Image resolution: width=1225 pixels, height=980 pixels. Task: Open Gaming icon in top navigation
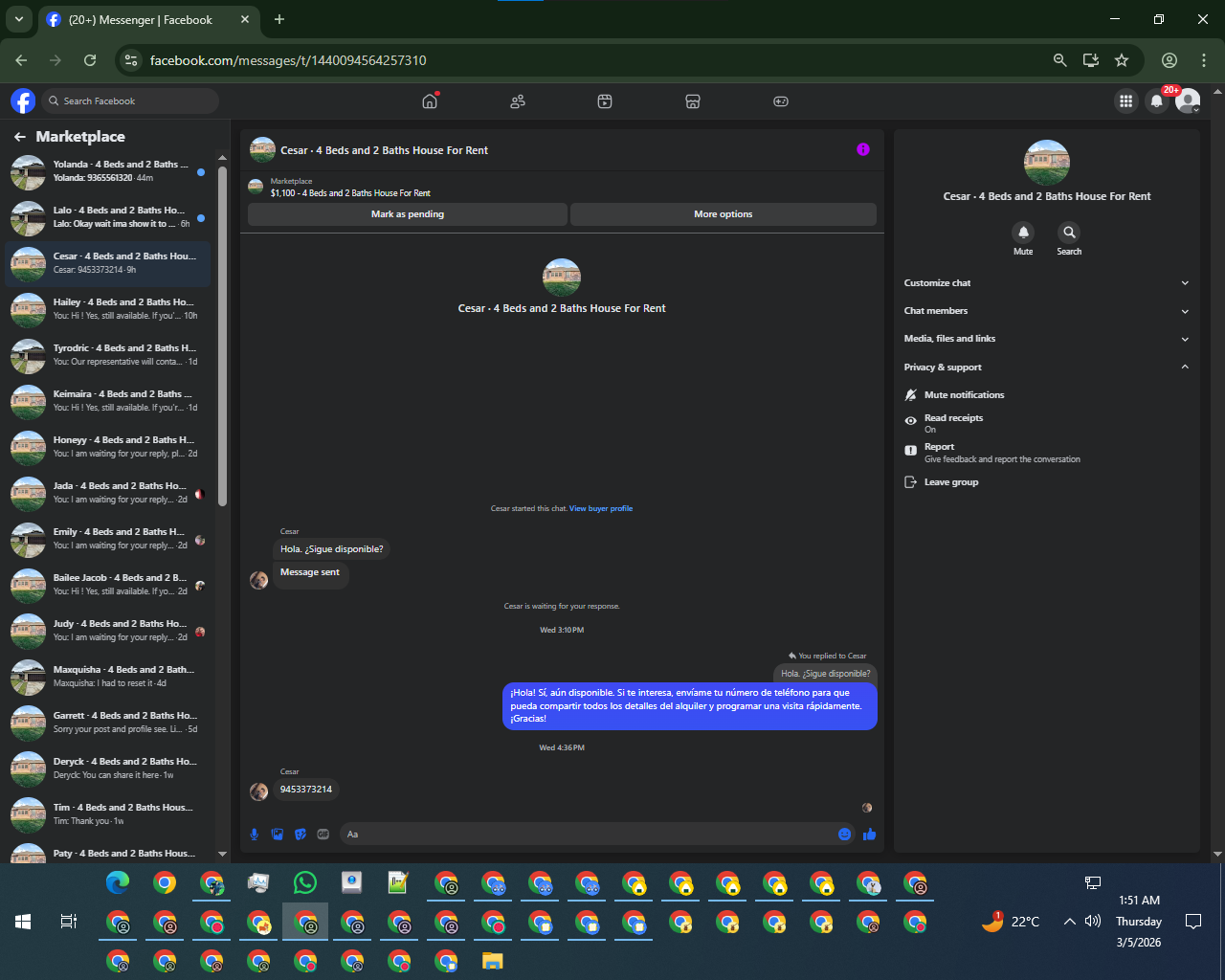(x=781, y=100)
